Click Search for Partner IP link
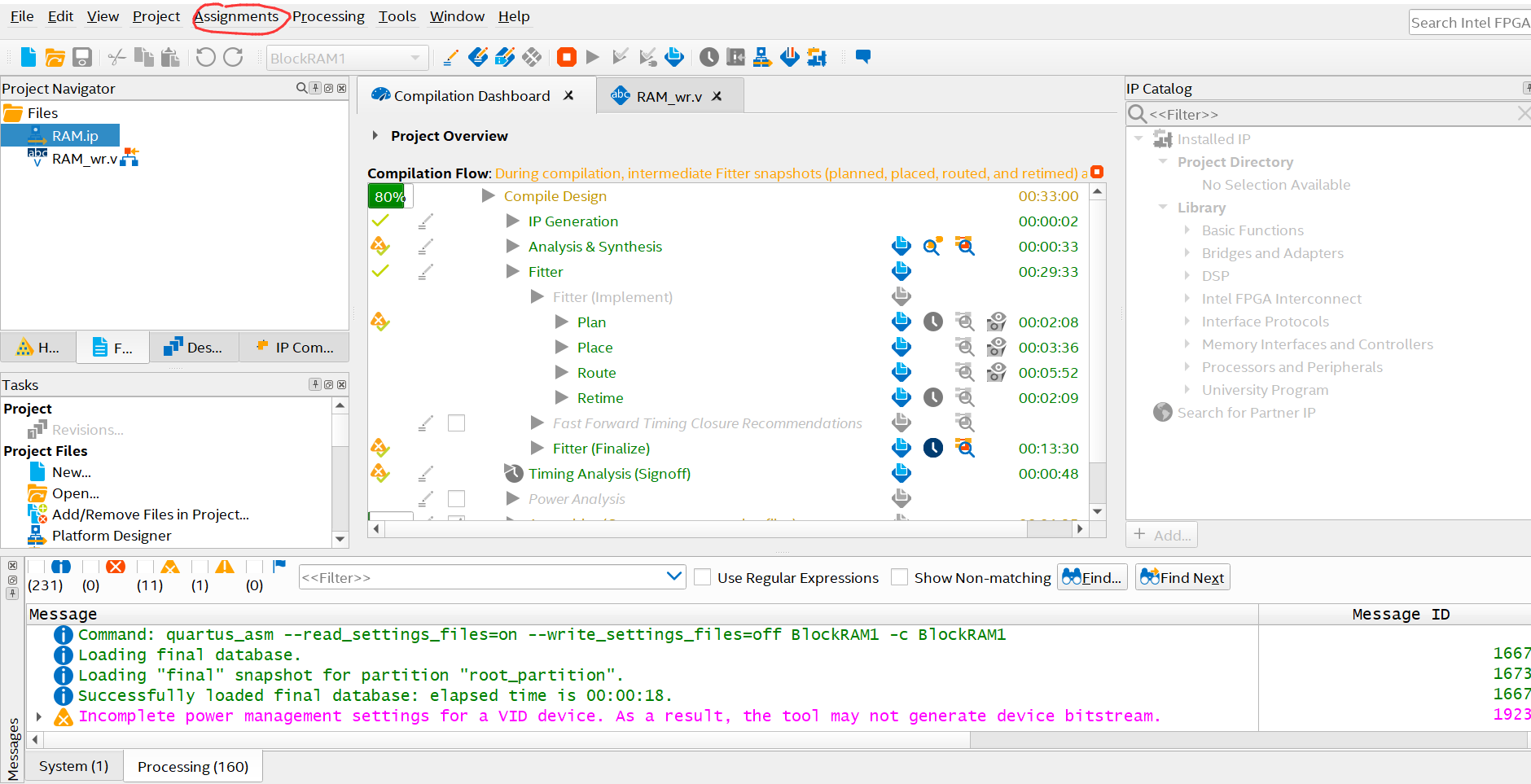This screenshot has width=1531, height=784. click(x=1246, y=413)
